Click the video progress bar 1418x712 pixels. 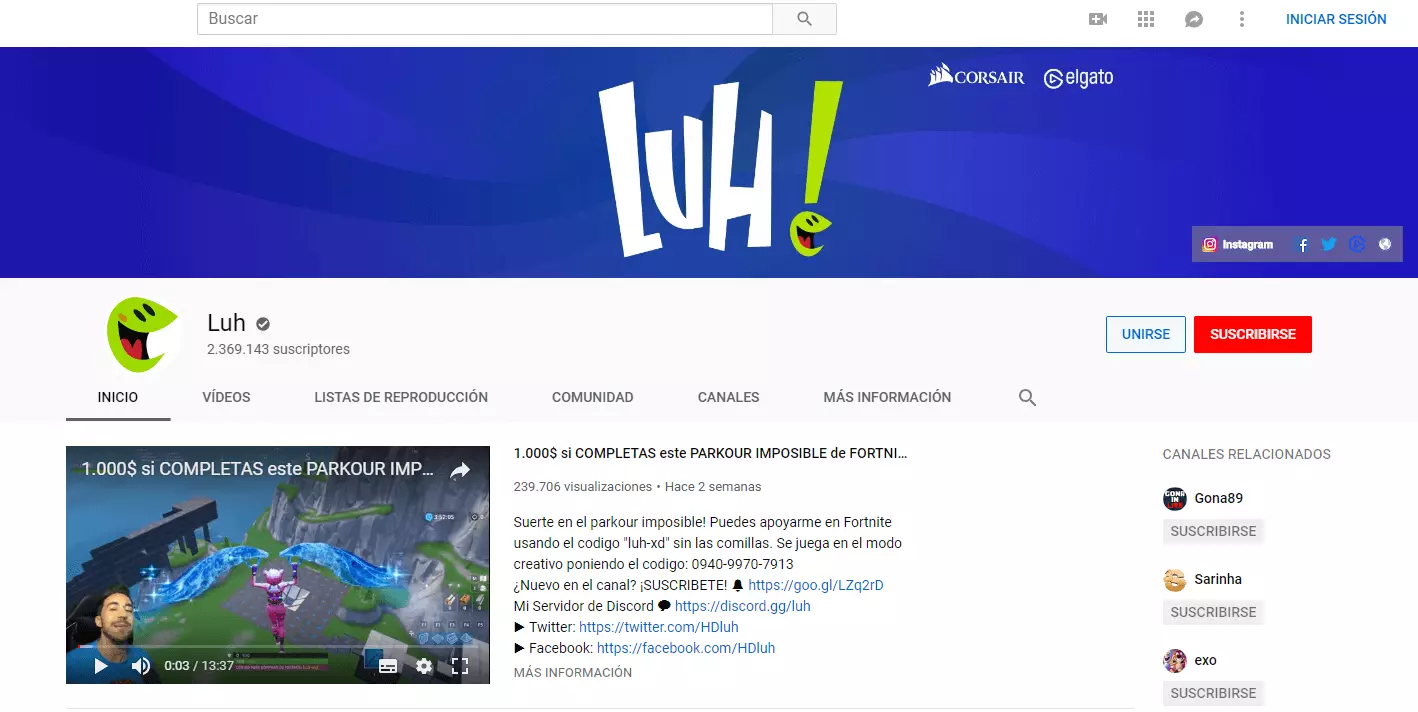pyautogui.click(x=278, y=647)
